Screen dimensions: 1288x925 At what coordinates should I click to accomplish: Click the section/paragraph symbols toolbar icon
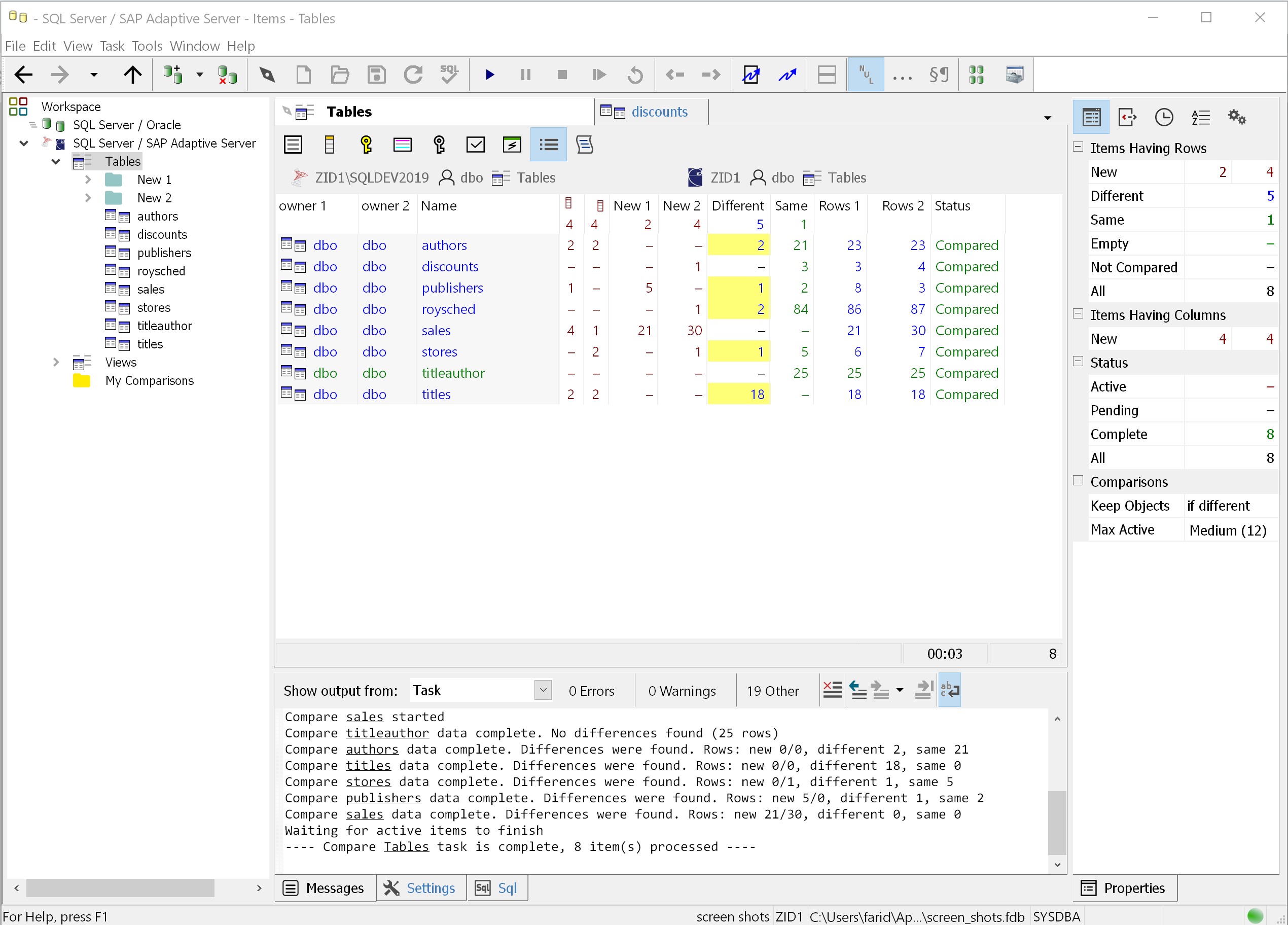[939, 75]
